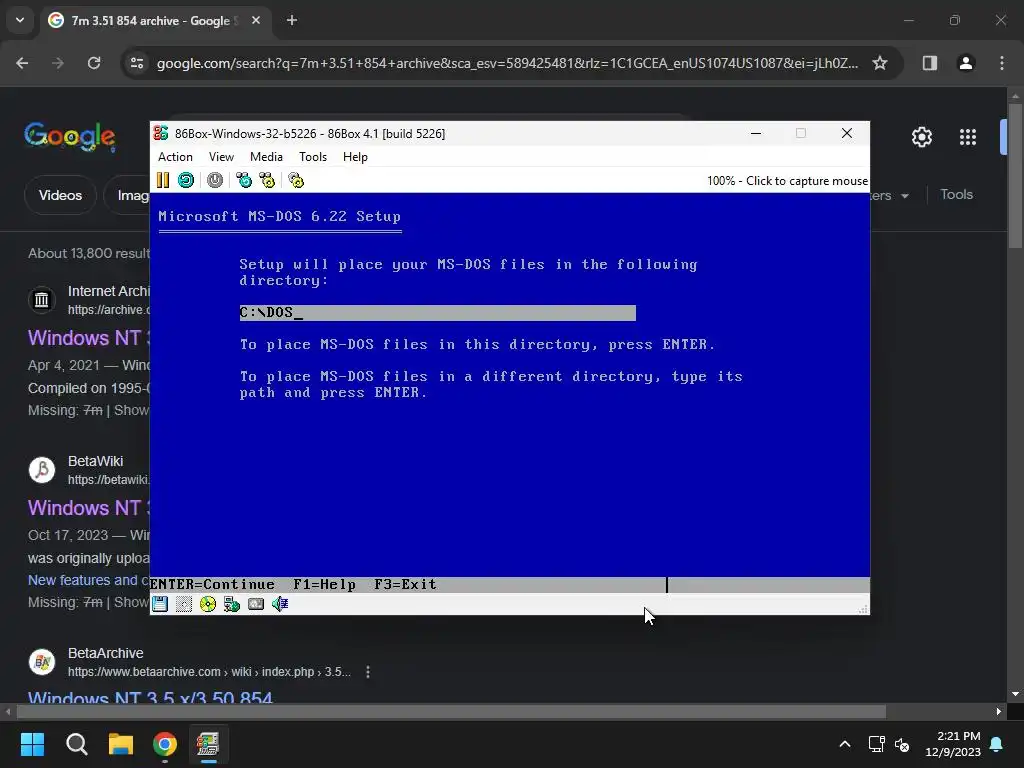Go back to the previous page
Viewport: 1024px width, 768px height.
pos(22,63)
